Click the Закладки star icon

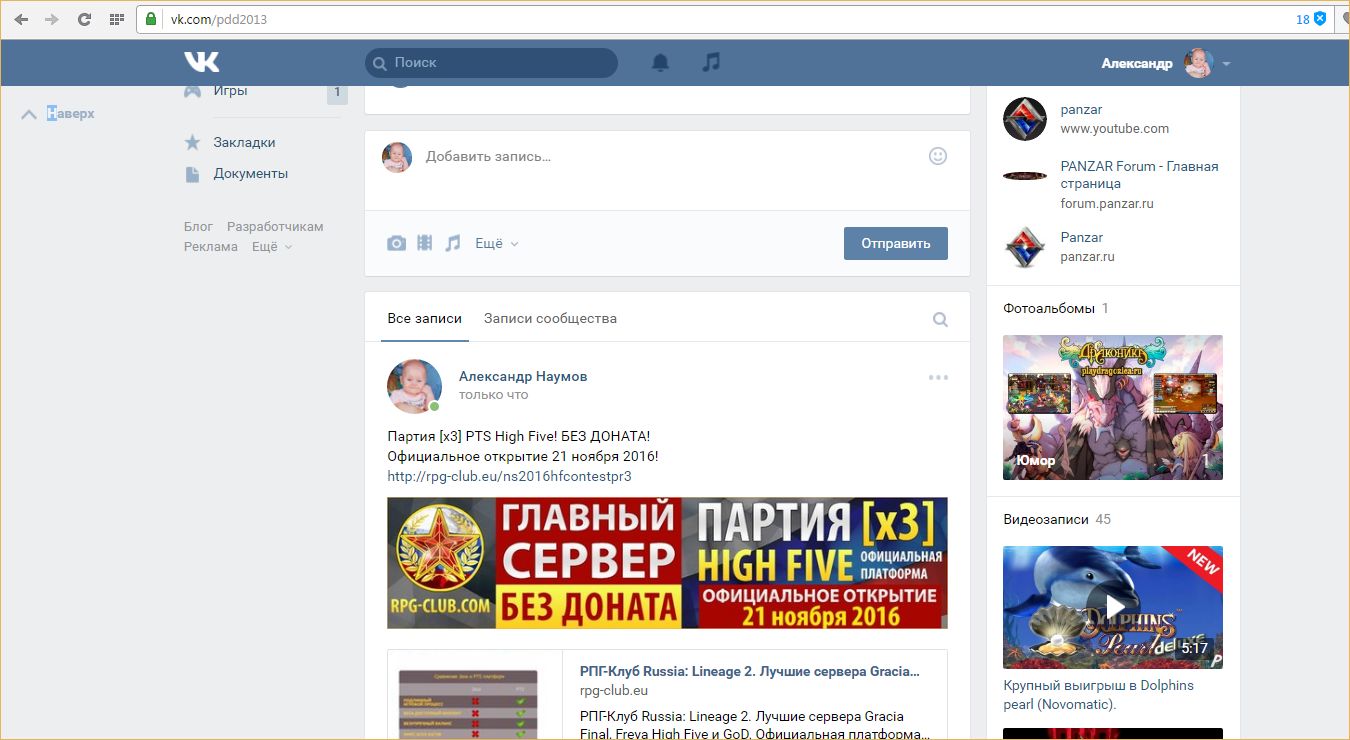click(x=193, y=142)
